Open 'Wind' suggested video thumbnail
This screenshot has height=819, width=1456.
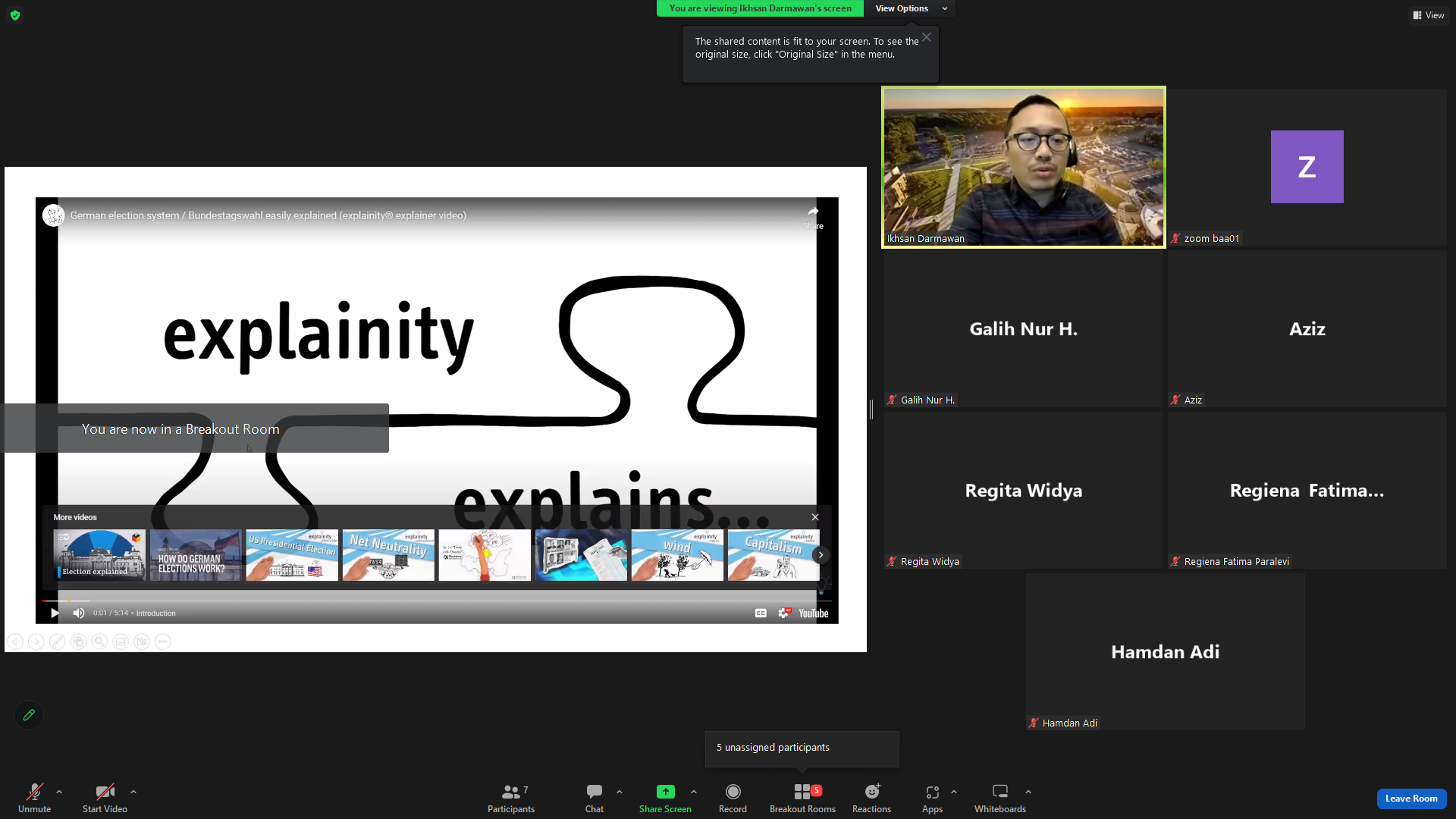click(677, 555)
